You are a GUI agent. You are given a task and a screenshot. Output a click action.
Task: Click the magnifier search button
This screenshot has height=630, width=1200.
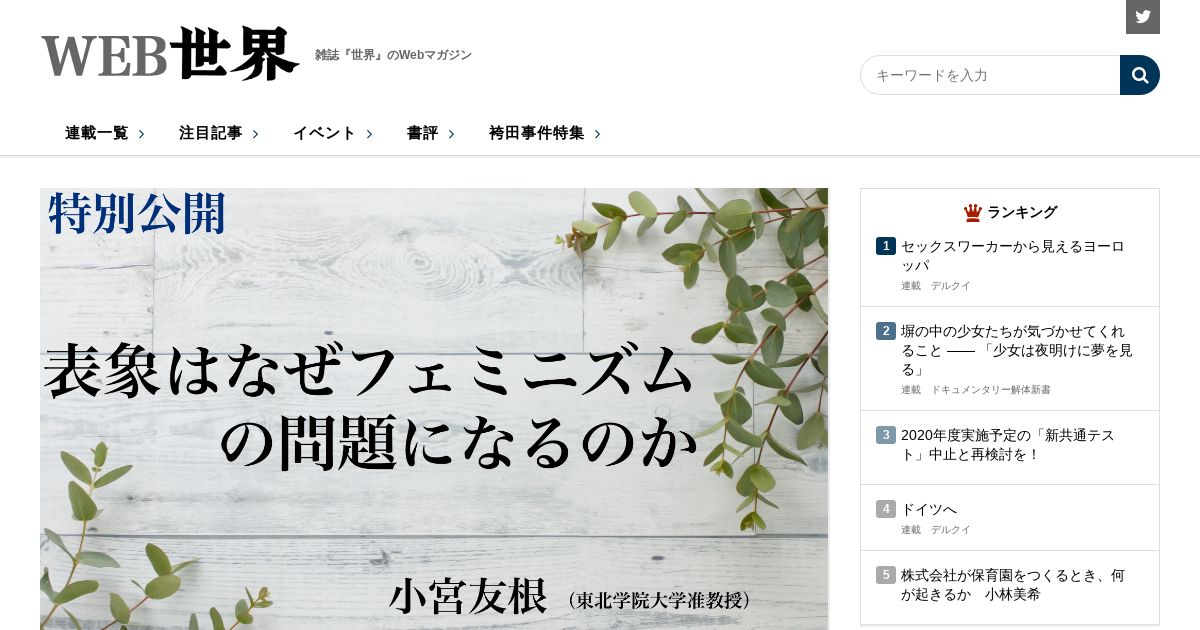tap(1140, 75)
